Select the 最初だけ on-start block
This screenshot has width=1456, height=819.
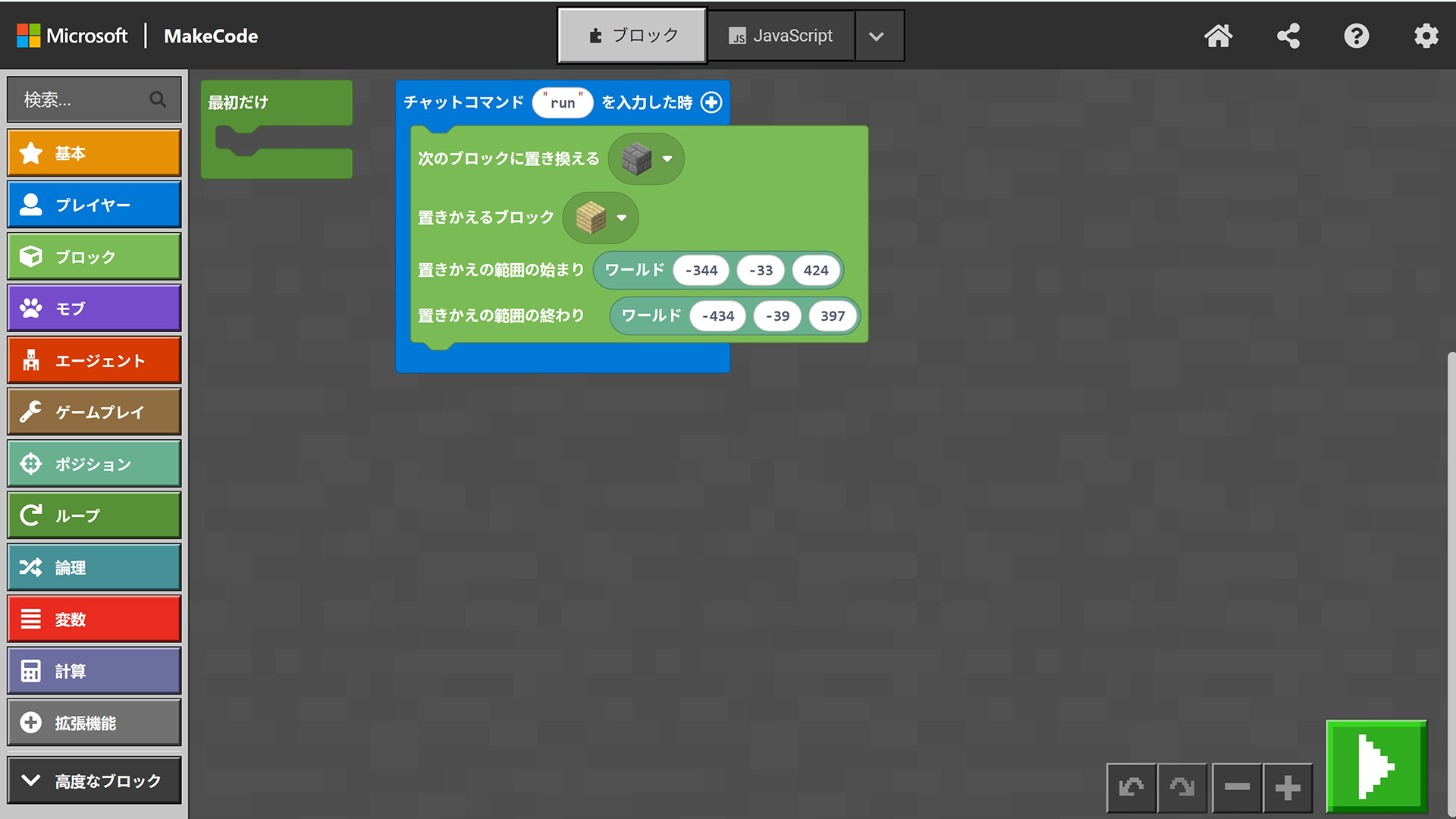coord(238,102)
